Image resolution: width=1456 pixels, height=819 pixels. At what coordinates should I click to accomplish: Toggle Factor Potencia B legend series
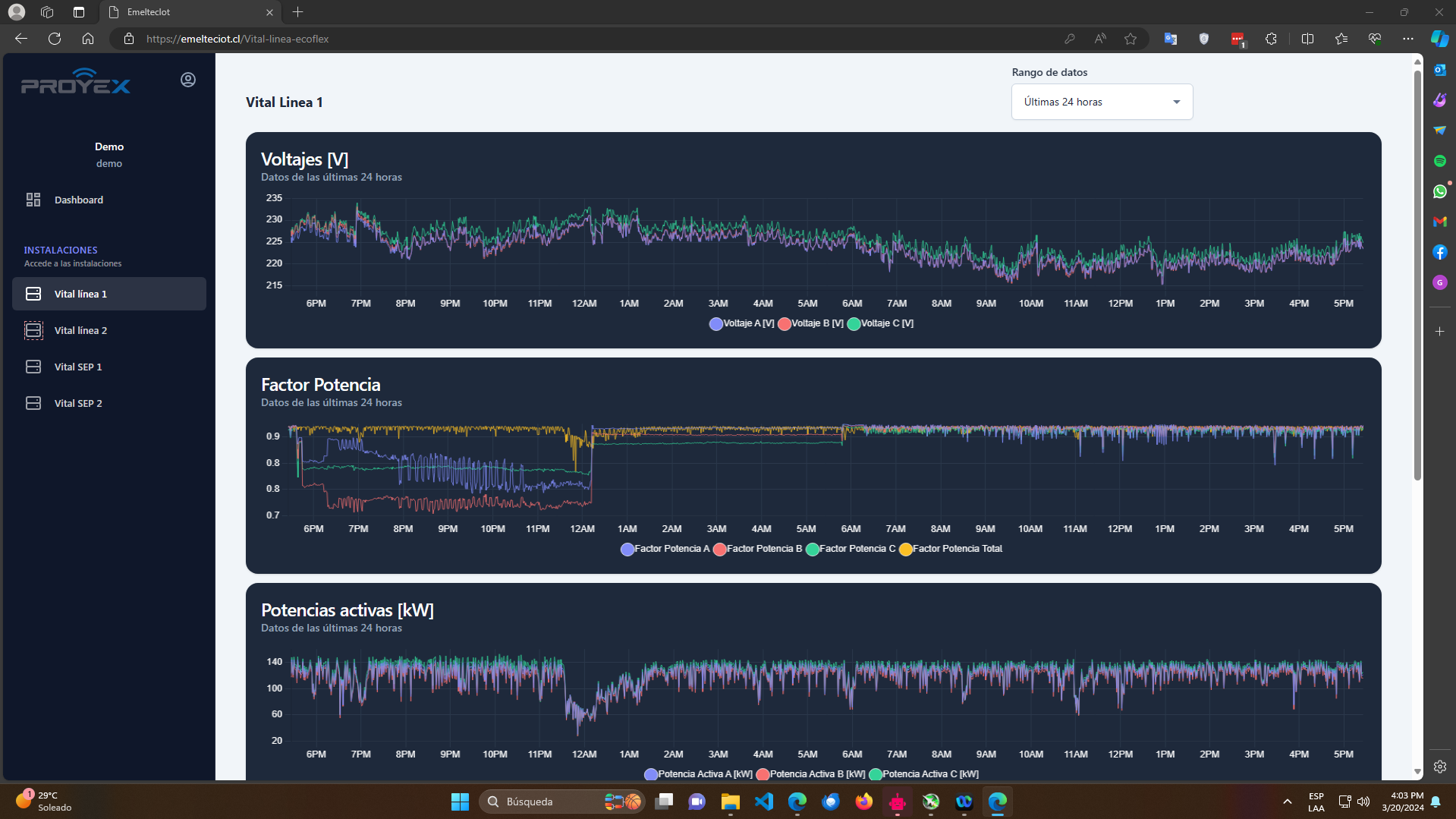757,549
